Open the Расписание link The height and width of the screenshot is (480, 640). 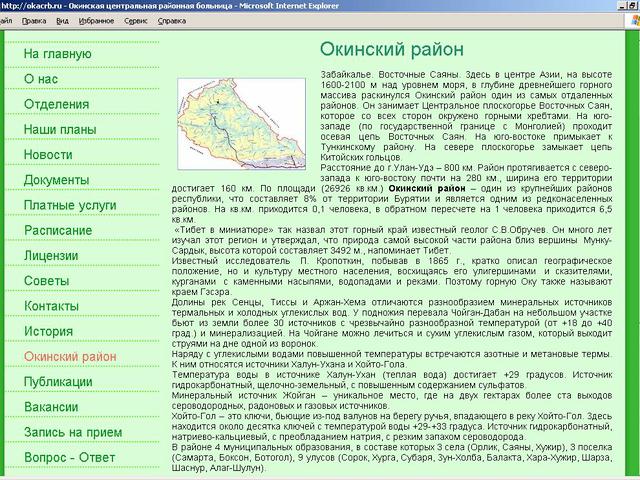click(58, 230)
